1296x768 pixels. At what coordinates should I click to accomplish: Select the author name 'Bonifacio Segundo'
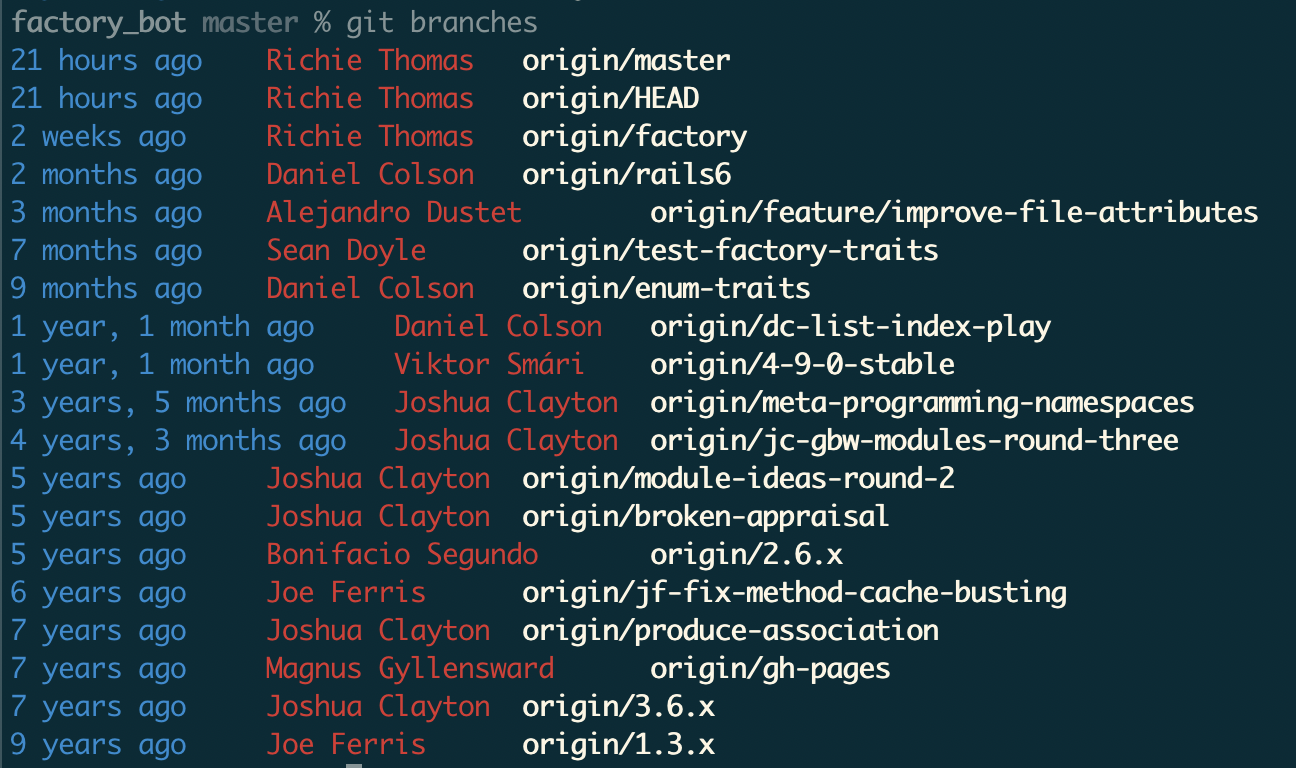(x=402, y=555)
